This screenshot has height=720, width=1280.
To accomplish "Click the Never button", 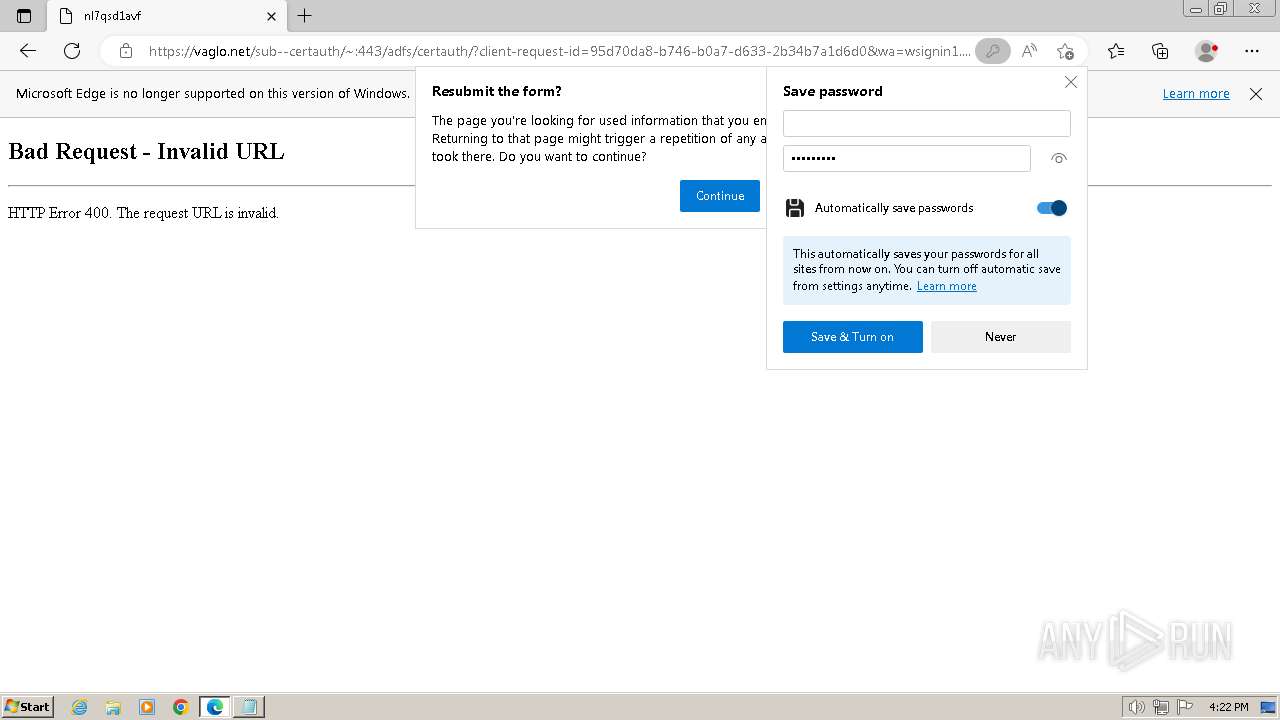I will pyautogui.click(x=1000, y=337).
